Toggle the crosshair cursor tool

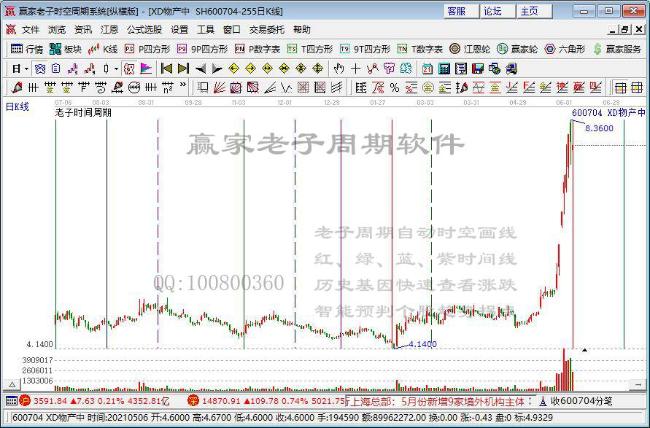click(x=355, y=69)
